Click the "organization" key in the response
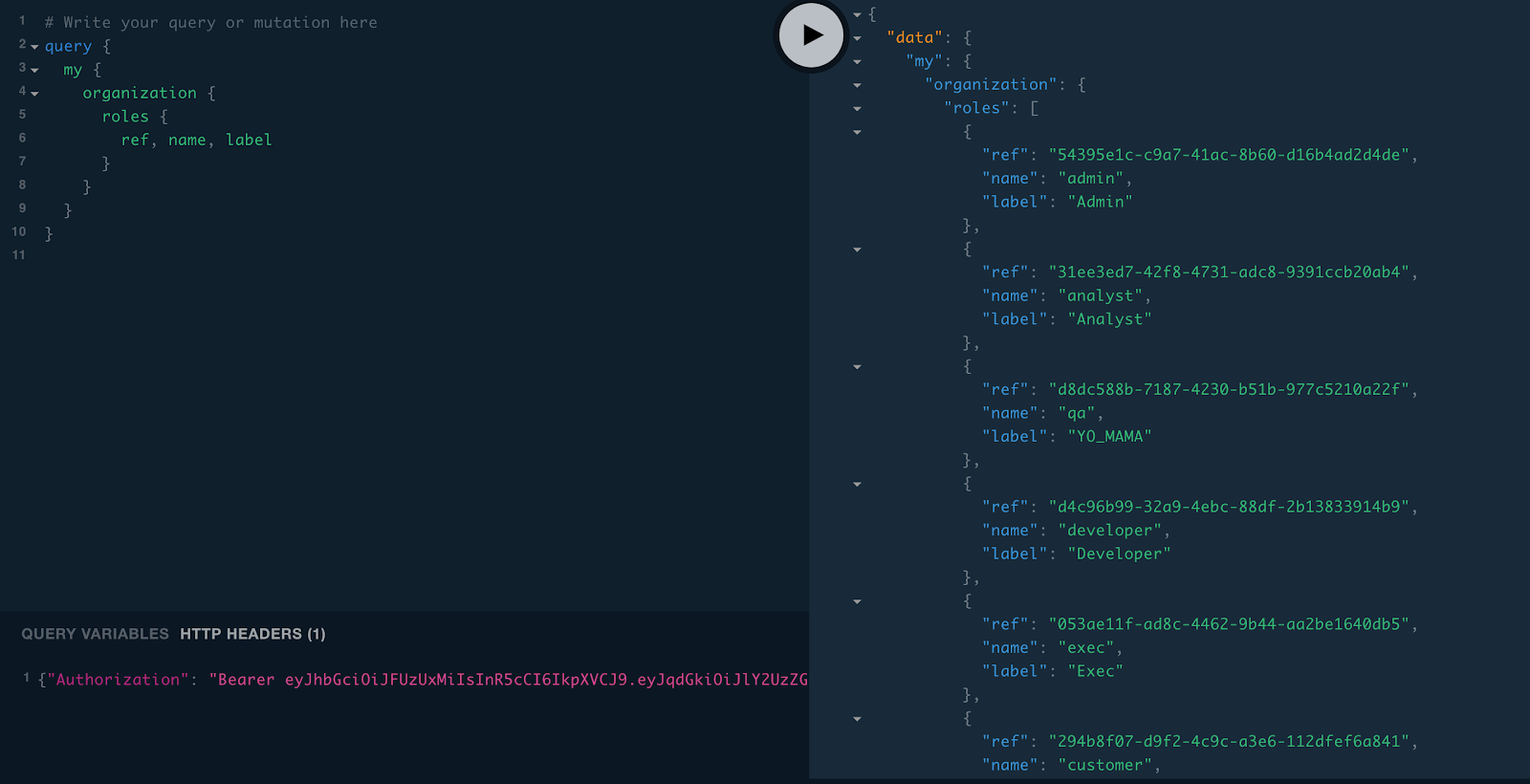Viewport: 1530px width, 784px height. 992,84
